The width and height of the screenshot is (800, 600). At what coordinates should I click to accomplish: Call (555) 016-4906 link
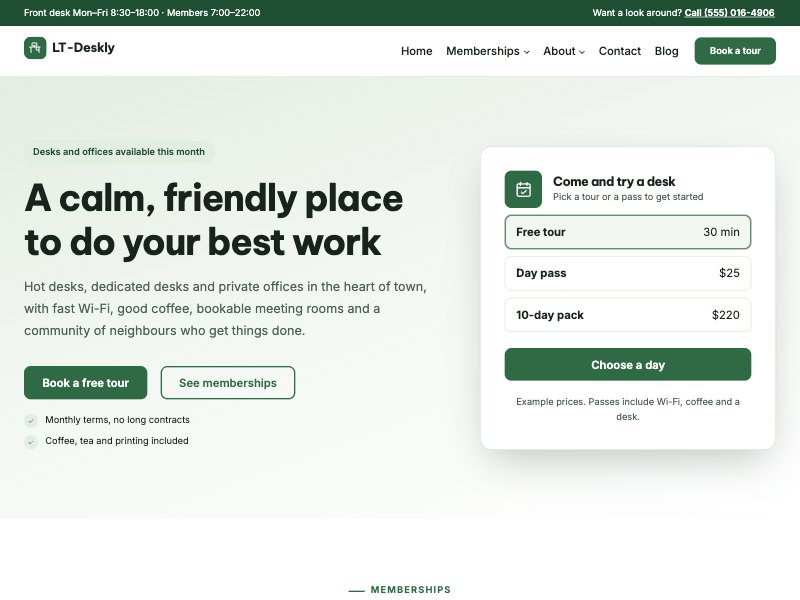point(729,13)
